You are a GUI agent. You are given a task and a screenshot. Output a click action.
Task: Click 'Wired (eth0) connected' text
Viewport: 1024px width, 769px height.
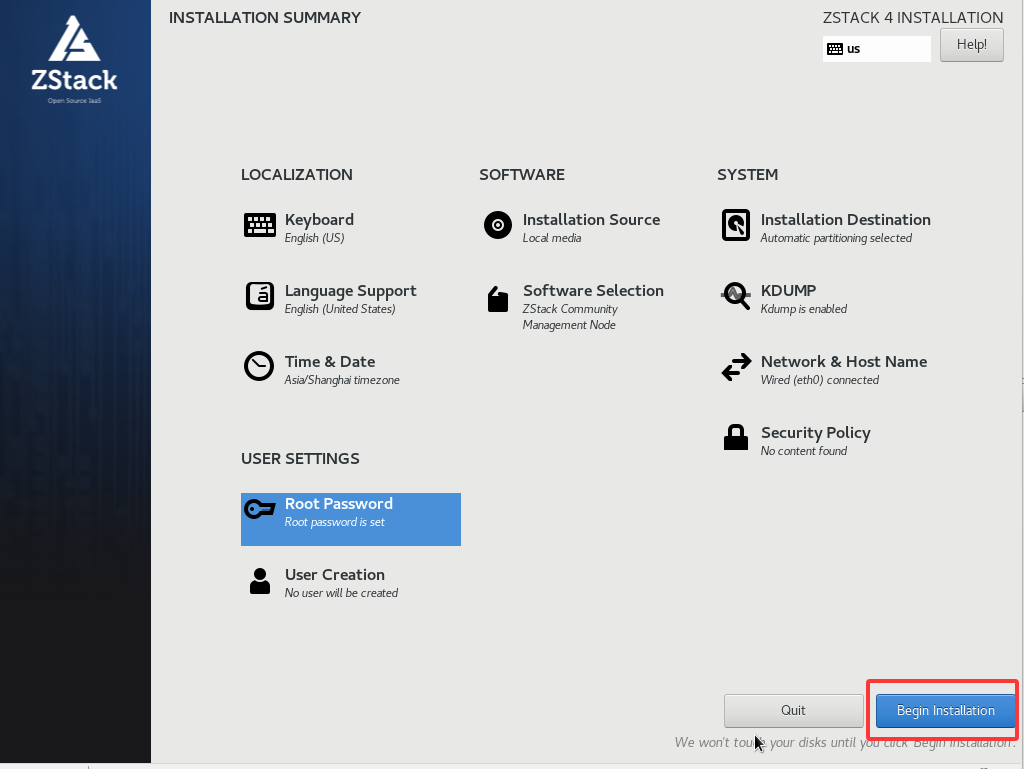(820, 380)
